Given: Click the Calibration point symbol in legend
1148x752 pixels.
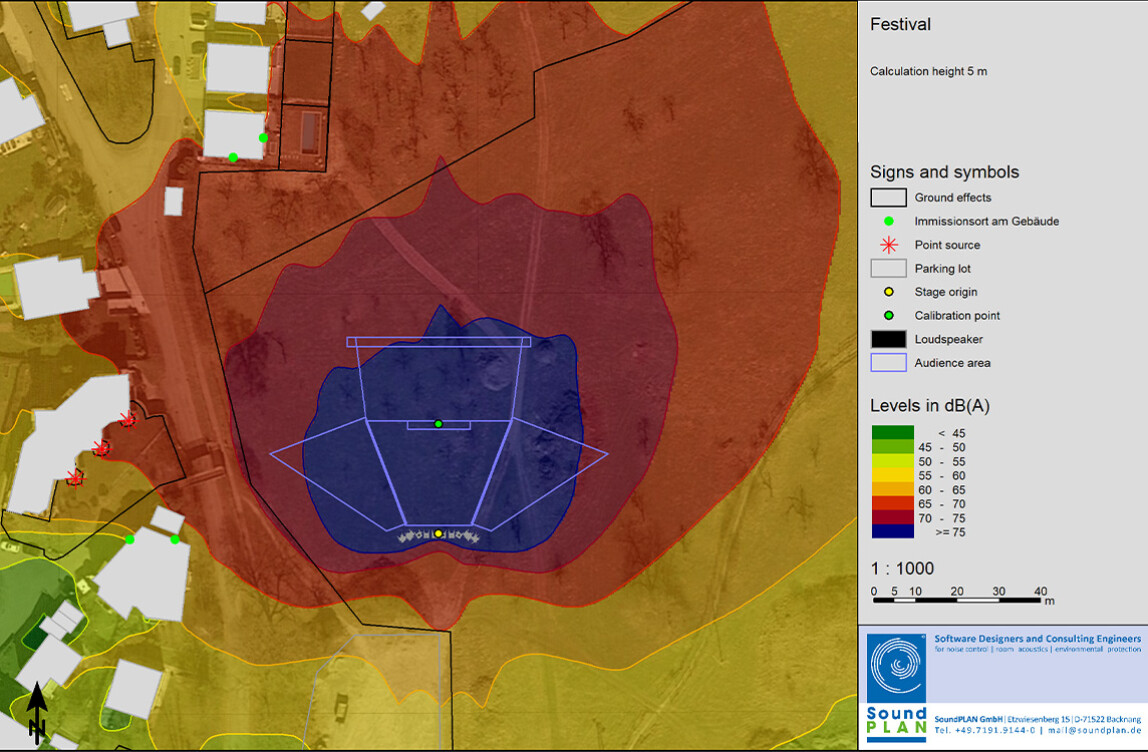Looking at the screenshot, I should [888, 316].
